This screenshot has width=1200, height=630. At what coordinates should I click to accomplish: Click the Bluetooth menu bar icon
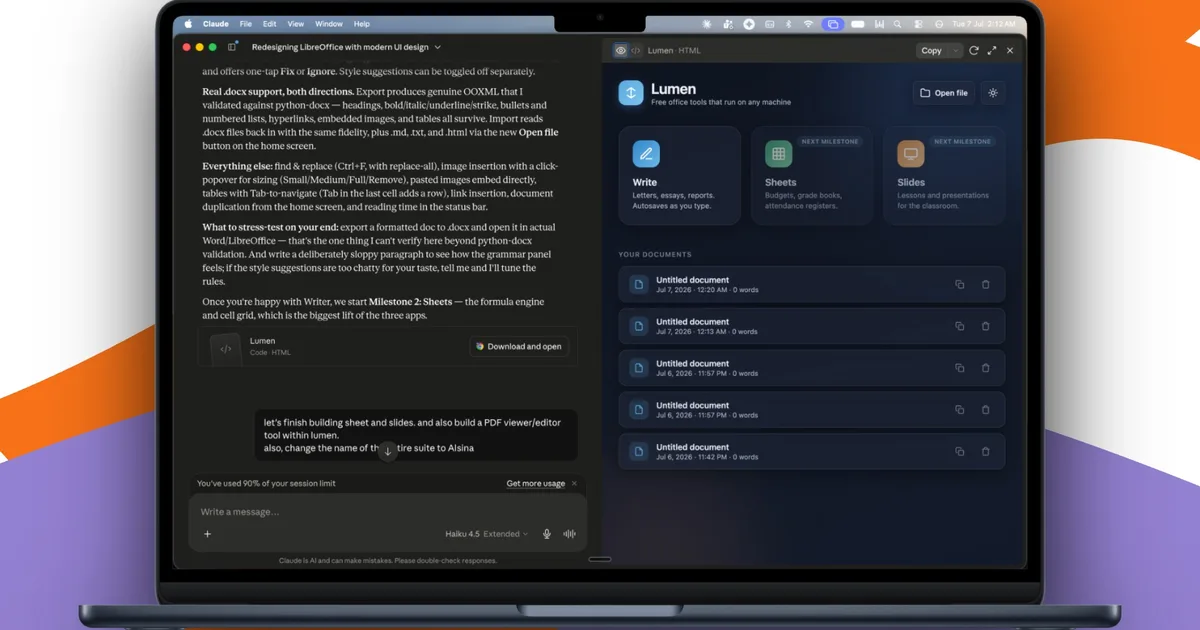point(788,23)
